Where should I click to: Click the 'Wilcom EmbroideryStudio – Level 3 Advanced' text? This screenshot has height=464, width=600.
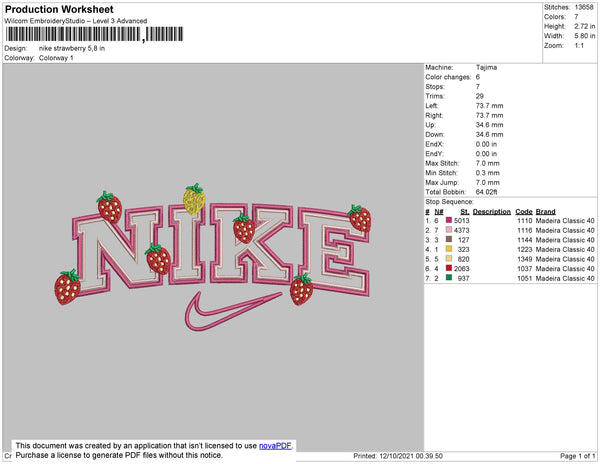coord(76,21)
